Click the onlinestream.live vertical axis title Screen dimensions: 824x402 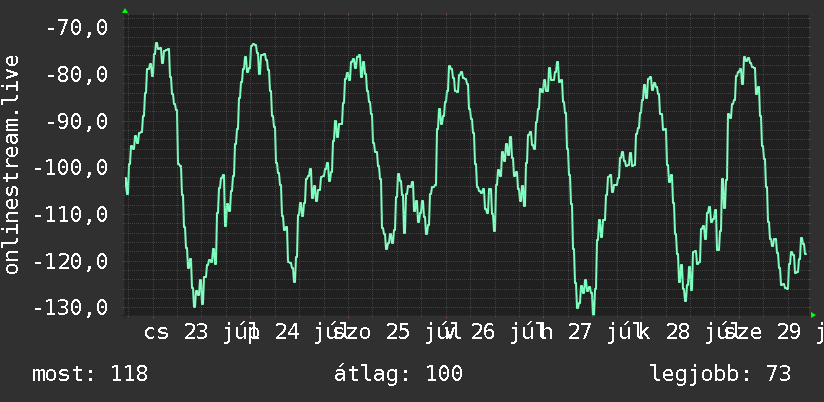pos(11,164)
